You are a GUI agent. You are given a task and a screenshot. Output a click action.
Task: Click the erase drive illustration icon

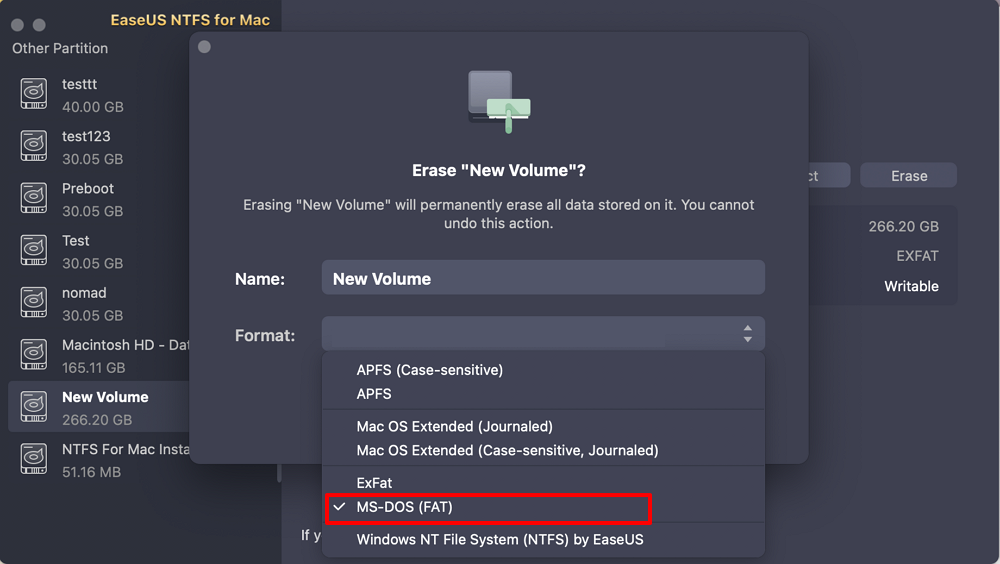click(x=499, y=101)
